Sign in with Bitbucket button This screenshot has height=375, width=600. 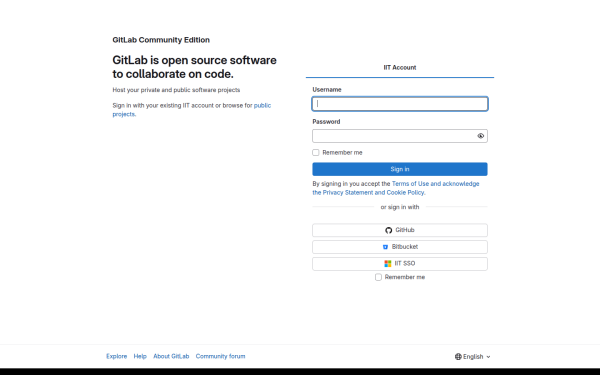[x=400, y=247]
